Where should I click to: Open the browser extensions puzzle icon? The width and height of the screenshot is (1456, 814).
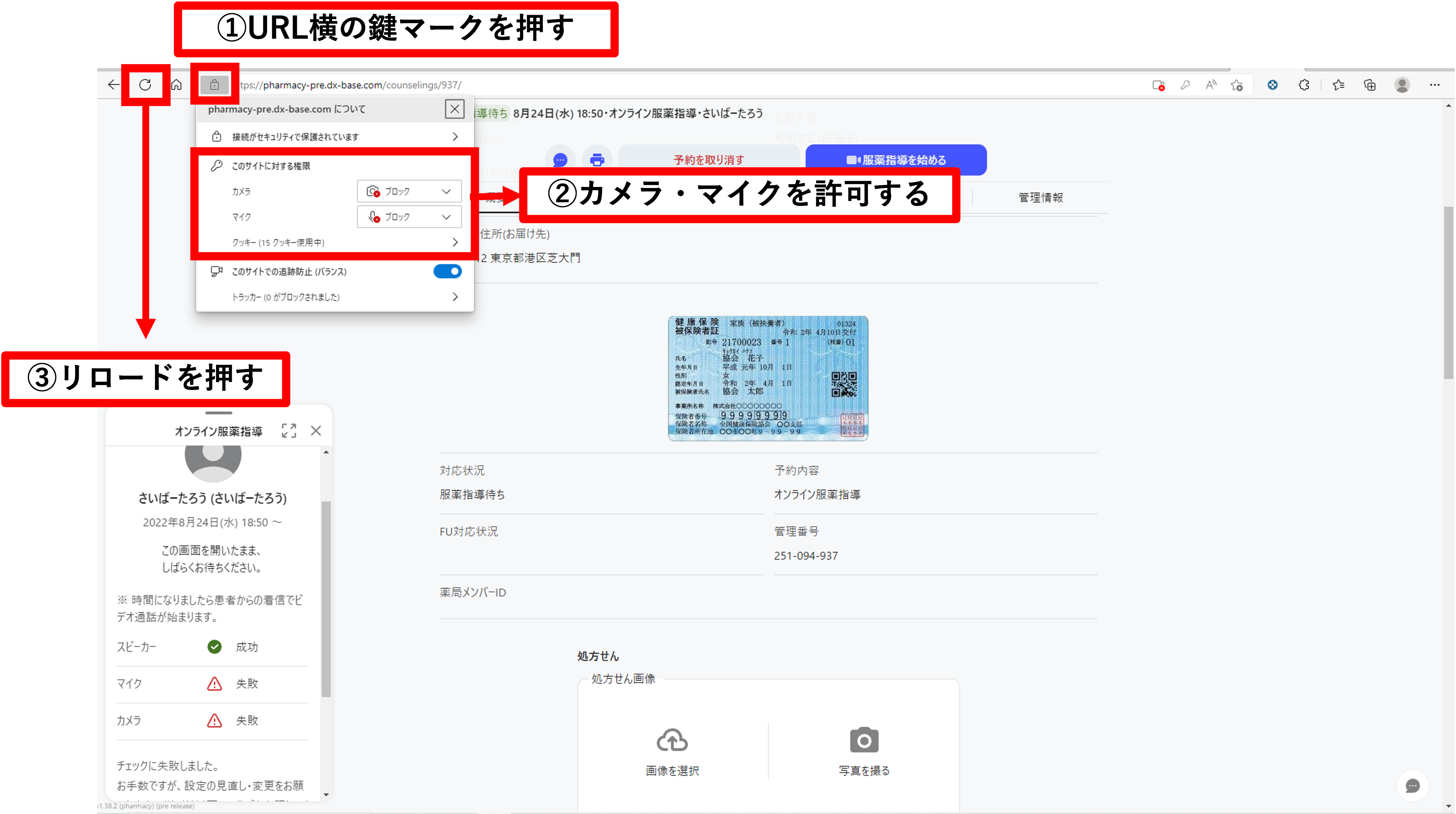coord(1304,85)
